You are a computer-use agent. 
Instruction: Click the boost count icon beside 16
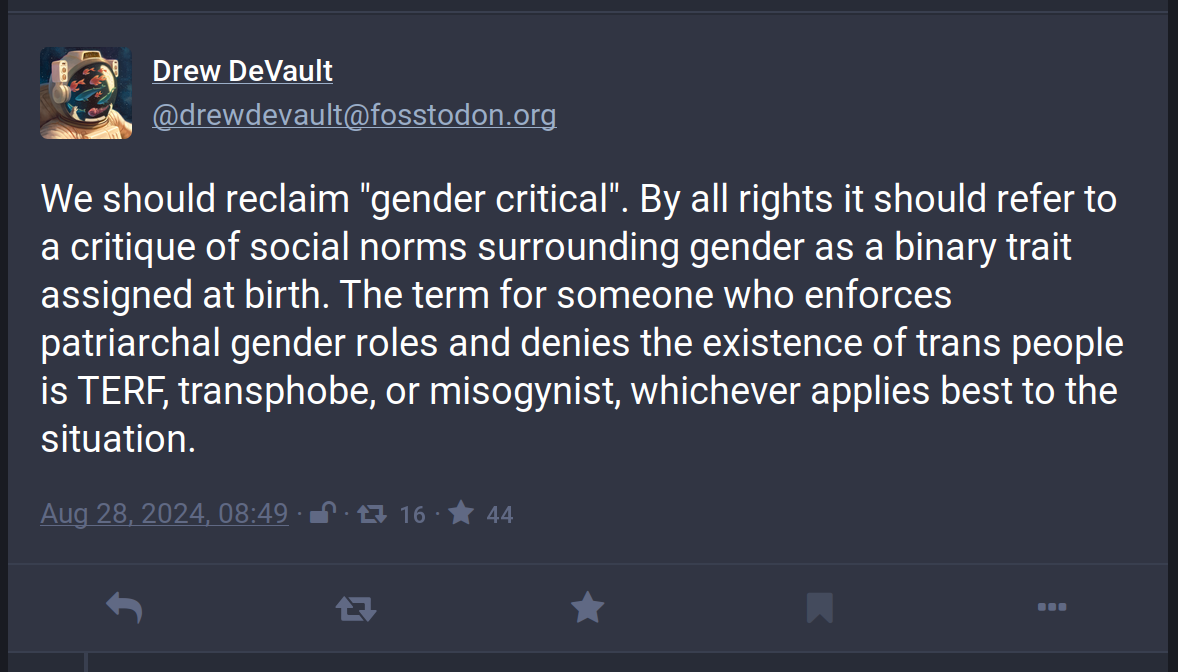(x=372, y=514)
